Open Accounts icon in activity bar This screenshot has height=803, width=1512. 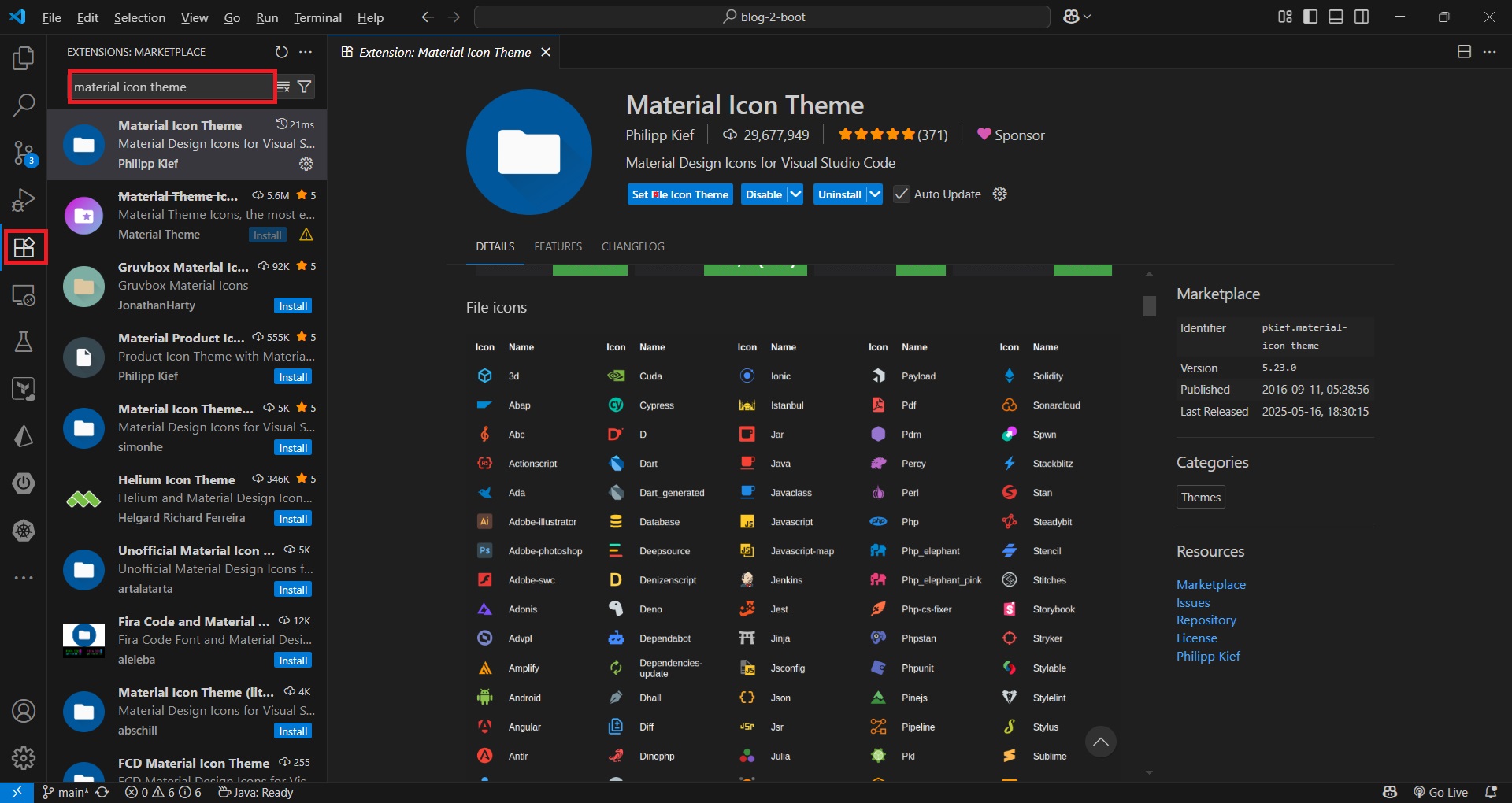tap(24, 711)
